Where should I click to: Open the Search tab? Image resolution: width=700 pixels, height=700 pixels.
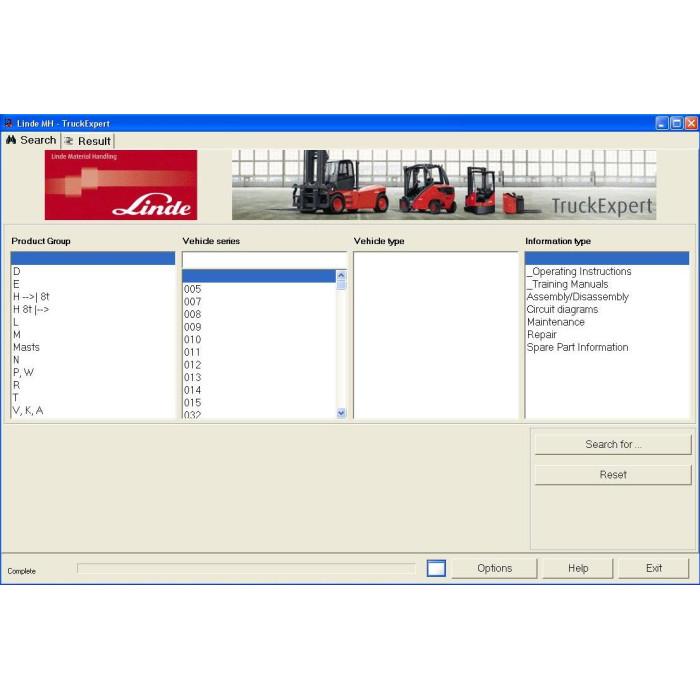(x=31, y=140)
